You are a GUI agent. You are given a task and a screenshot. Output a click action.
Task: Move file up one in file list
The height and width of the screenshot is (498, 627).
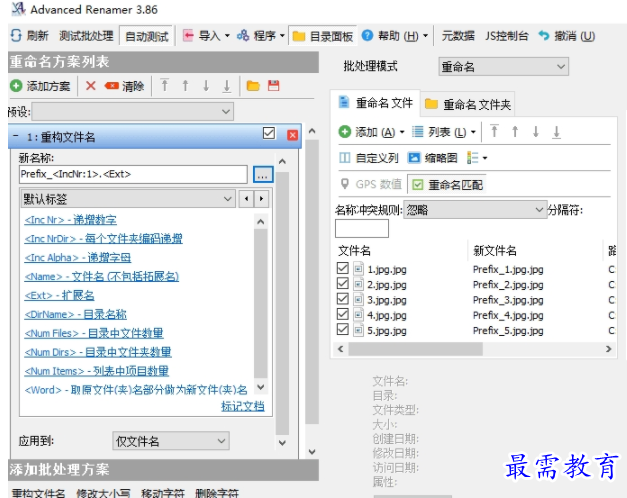pos(515,131)
